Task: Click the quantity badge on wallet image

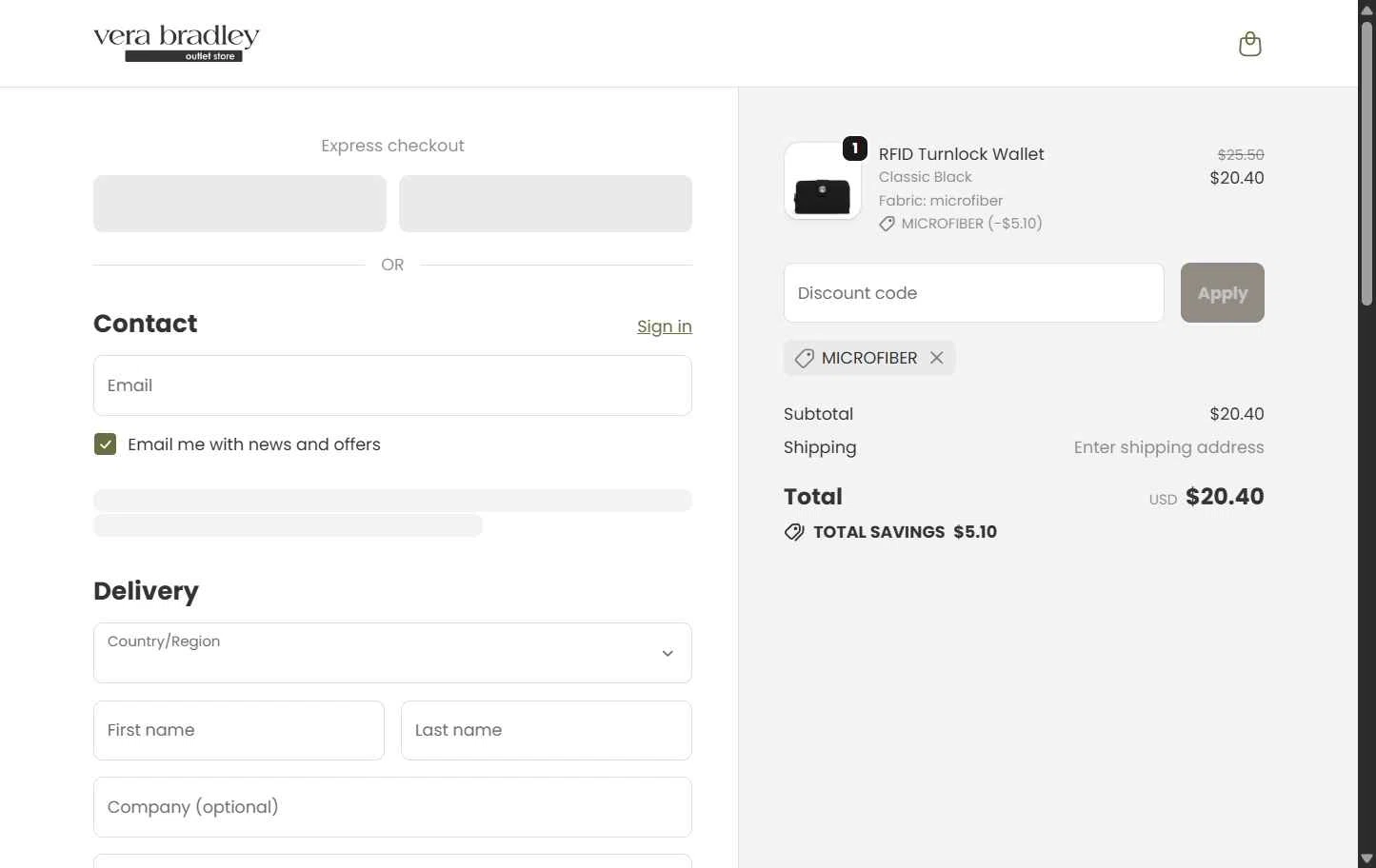Action: [x=854, y=148]
